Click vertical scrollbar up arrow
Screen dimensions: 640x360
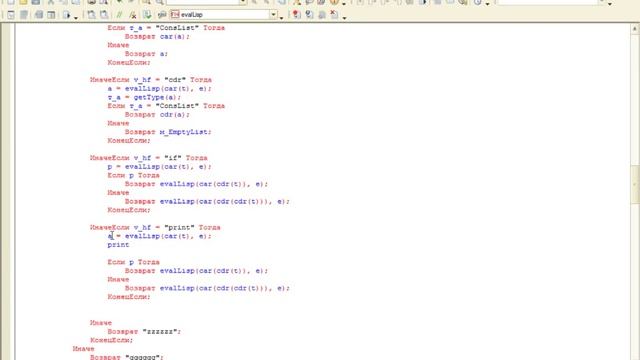pyautogui.click(x=635, y=29)
